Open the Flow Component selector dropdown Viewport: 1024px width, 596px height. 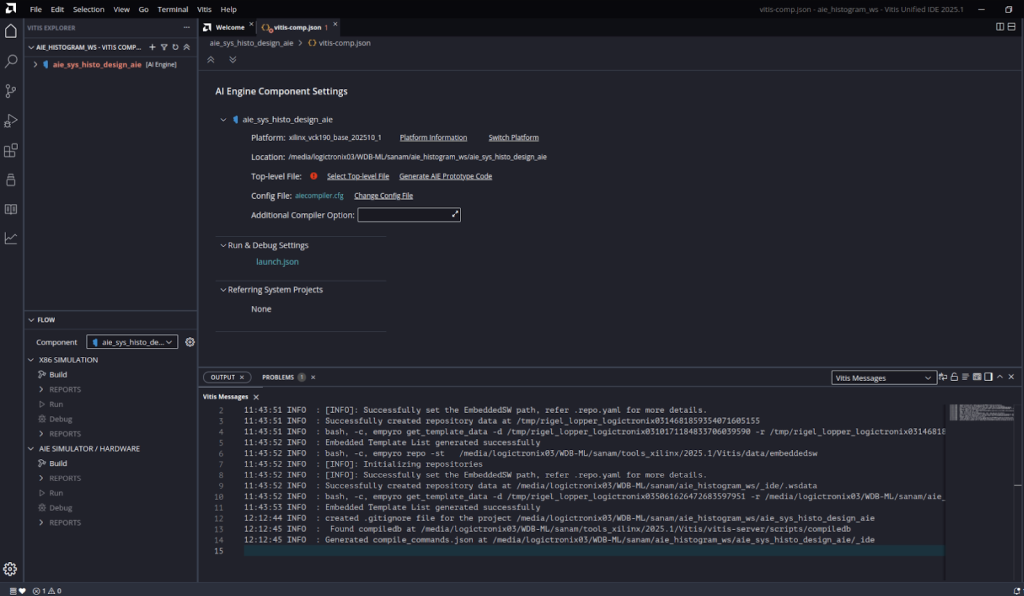click(x=133, y=342)
